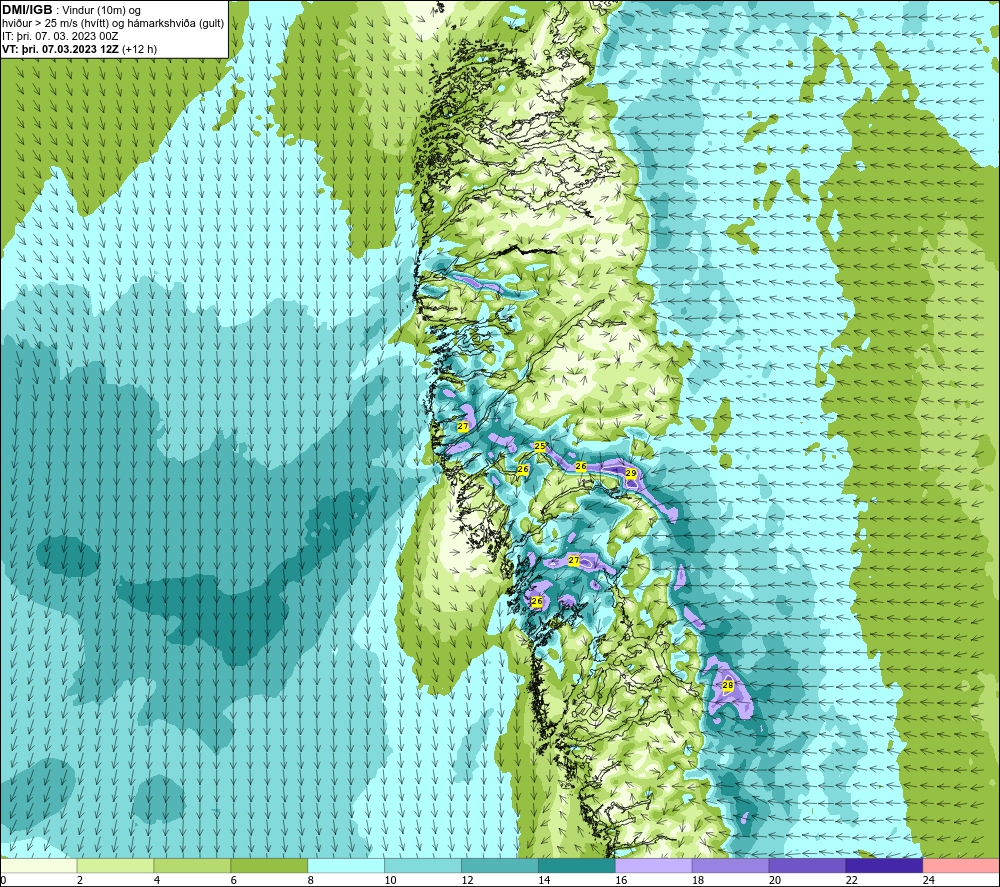Click legend scale number "12"
1000x887 pixels.
[x=467, y=880]
